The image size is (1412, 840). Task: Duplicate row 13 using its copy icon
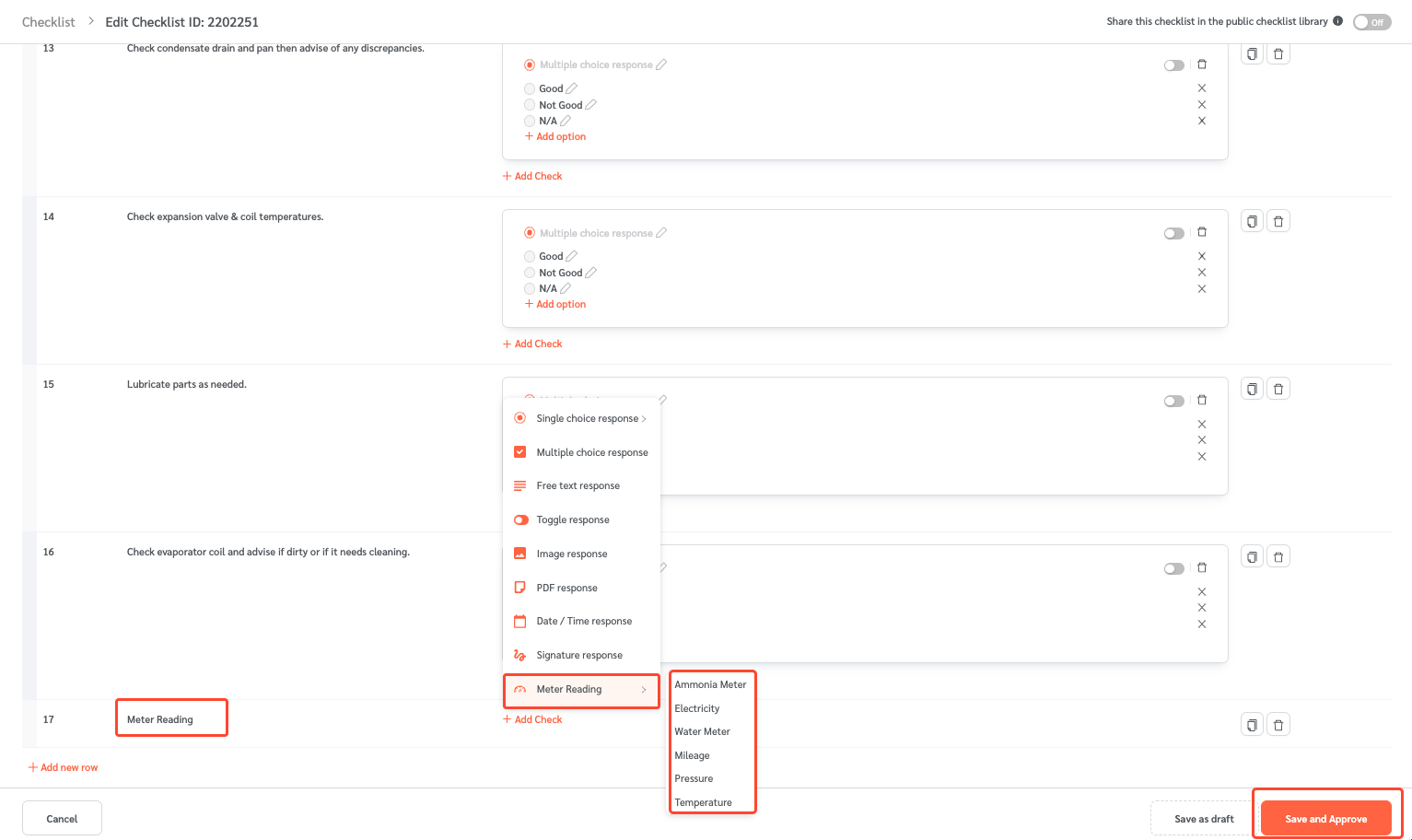1251,53
